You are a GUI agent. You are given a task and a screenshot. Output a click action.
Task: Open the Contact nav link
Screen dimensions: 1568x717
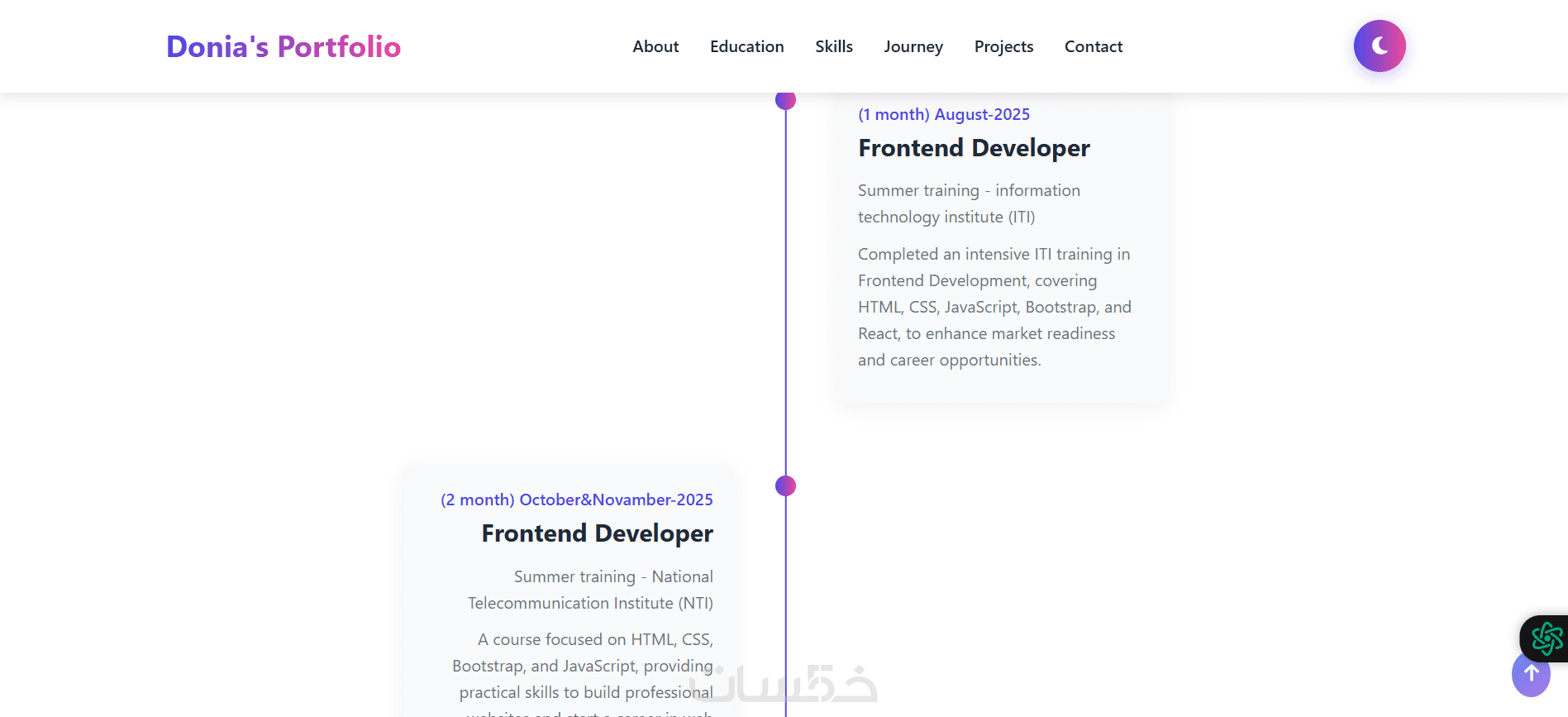coord(1093,47)
